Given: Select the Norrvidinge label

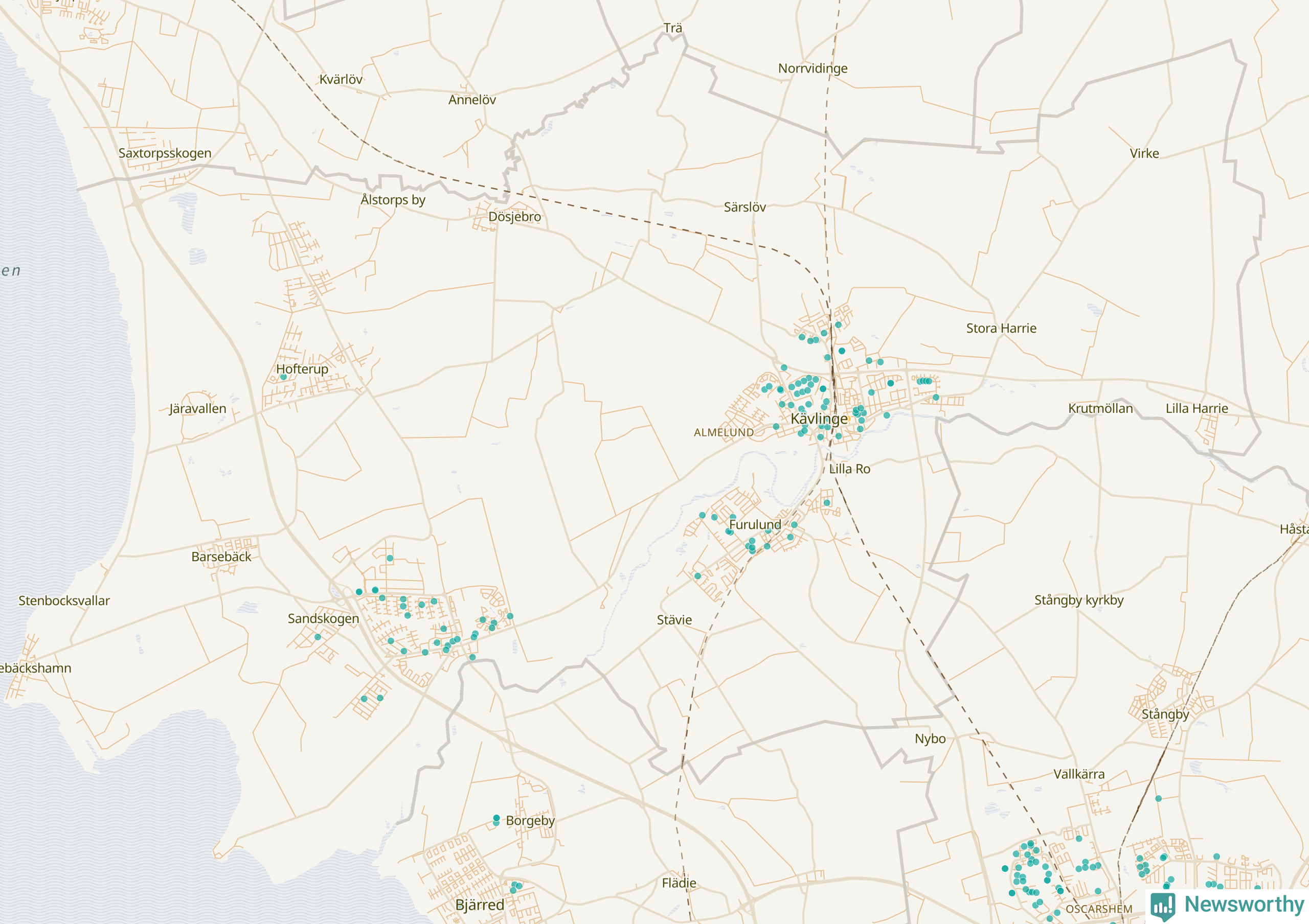Looking at the screenshot, I should [x=813, y=68].
